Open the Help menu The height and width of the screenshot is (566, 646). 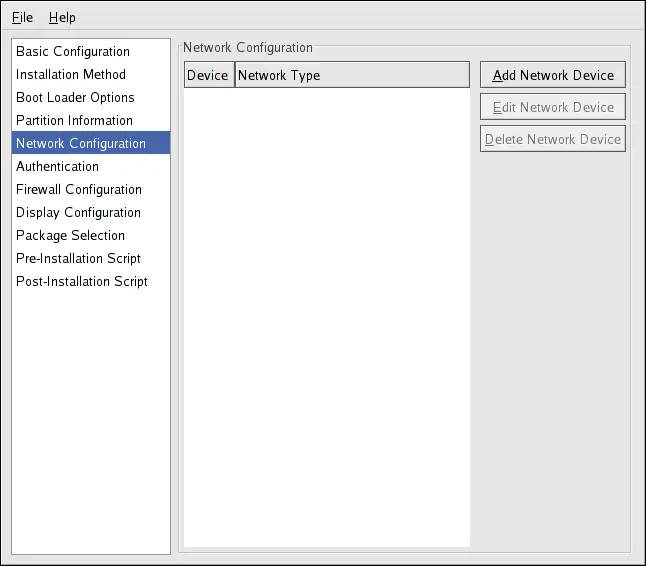pyautogui.click(x=62, y=17)
